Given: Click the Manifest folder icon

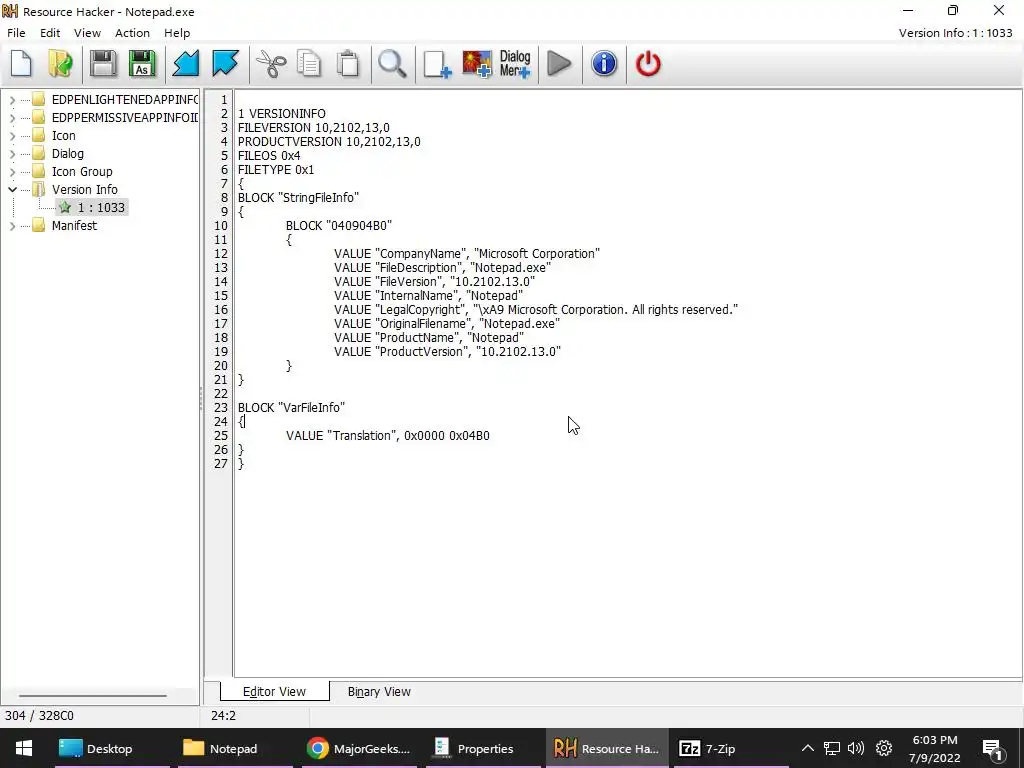Looking at the screenshot, I should coord(39,225).
